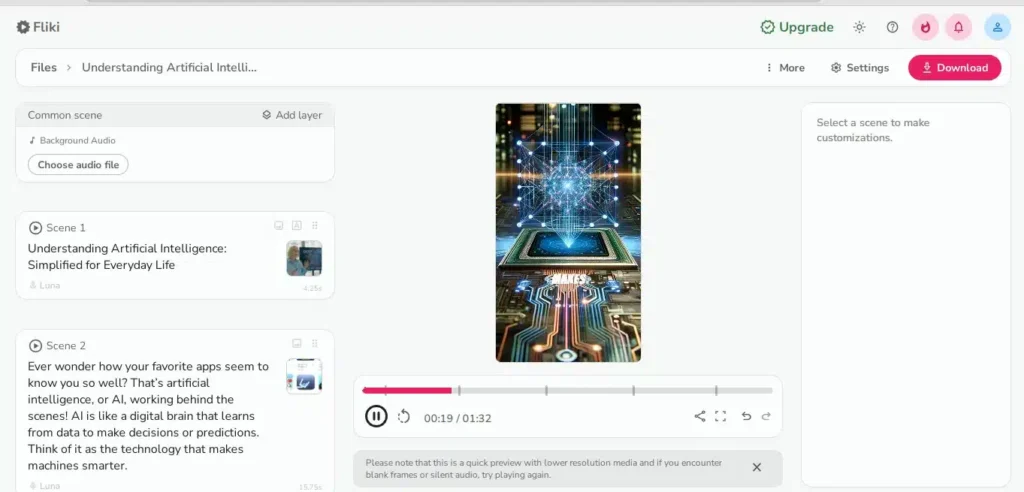Open notifications bell icon
The height and width of the screenshot is (492, 1024).
coord(959,27)
